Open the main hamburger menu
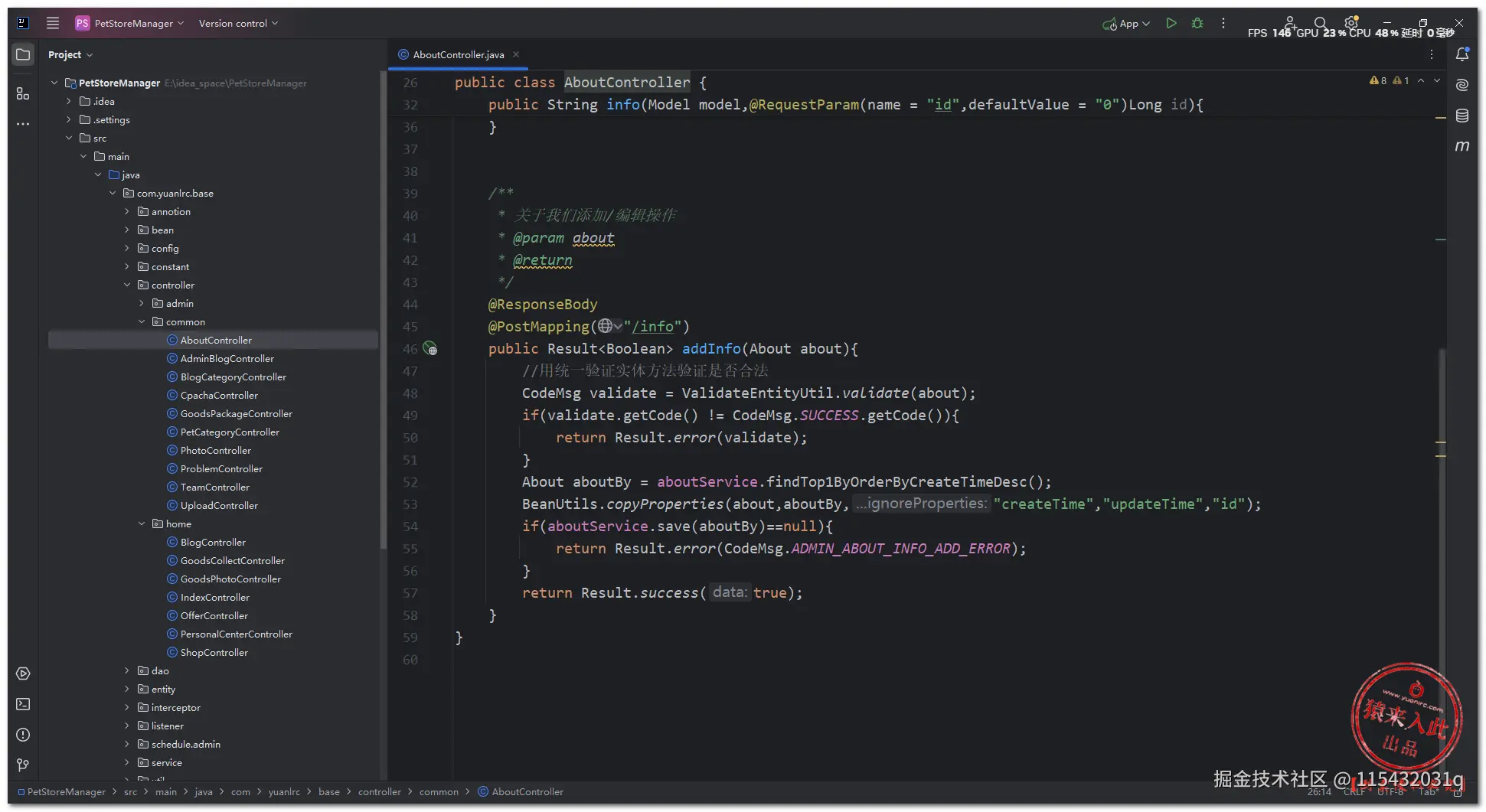Screen dimensions: 1486x812 point(53,23)
